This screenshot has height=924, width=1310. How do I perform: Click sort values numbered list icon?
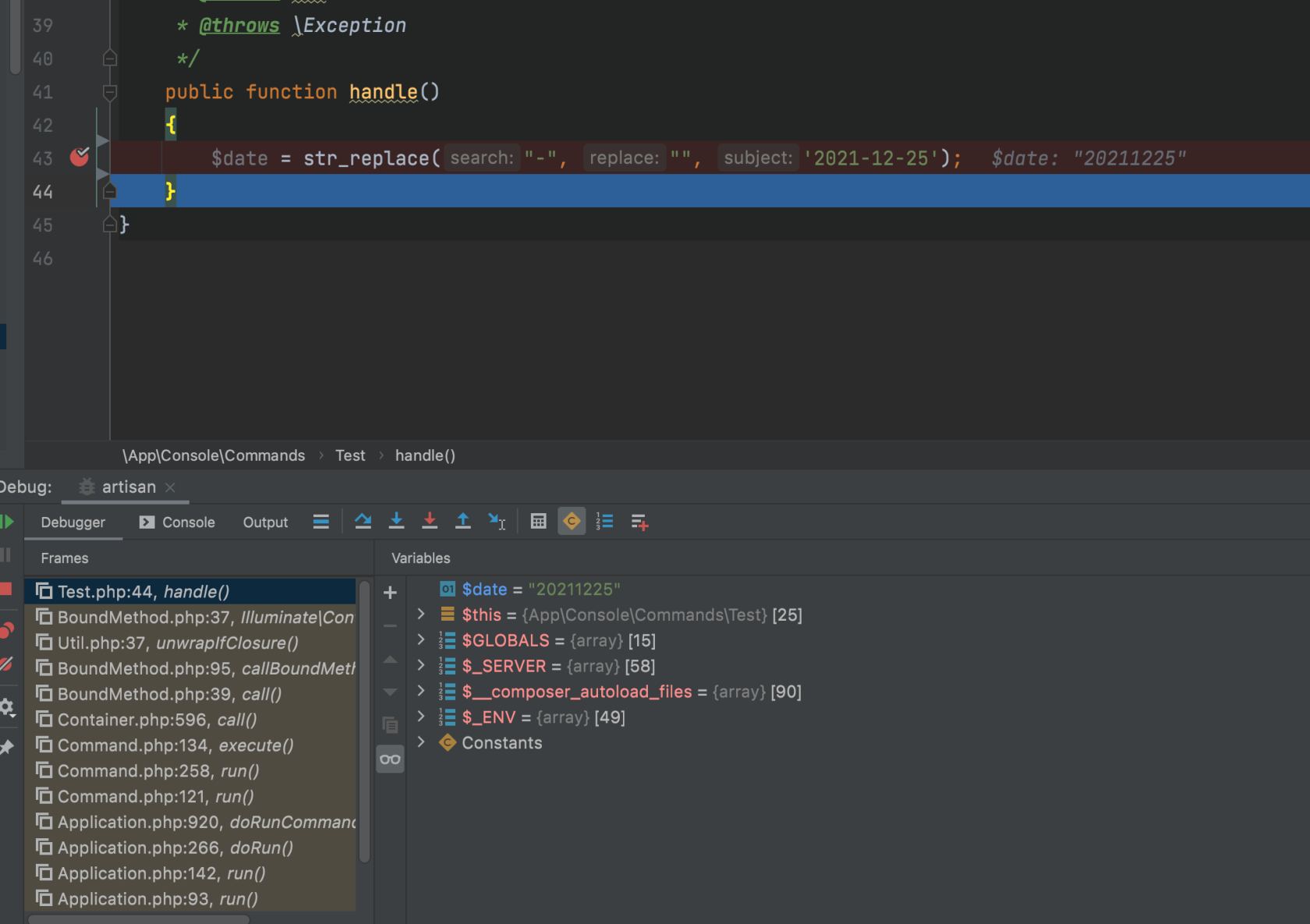(x=604, y=522)
